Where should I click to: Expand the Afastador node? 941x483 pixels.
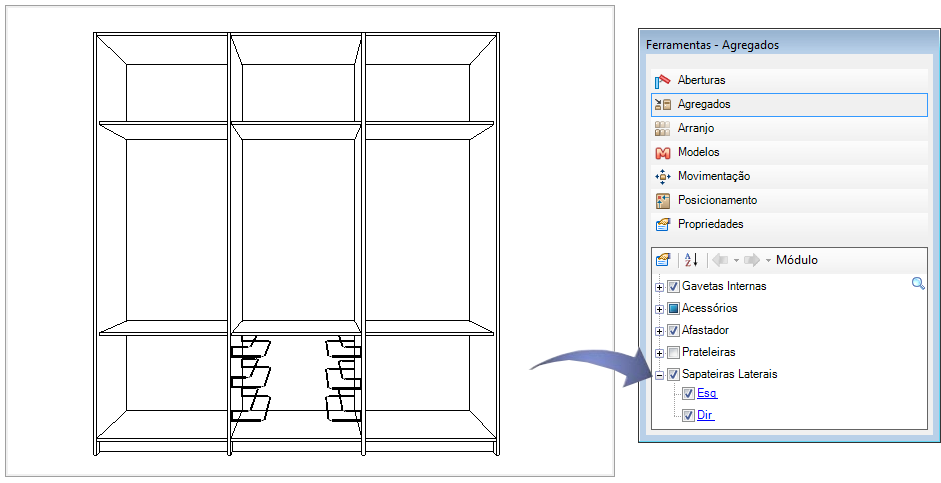pos(660,331)
